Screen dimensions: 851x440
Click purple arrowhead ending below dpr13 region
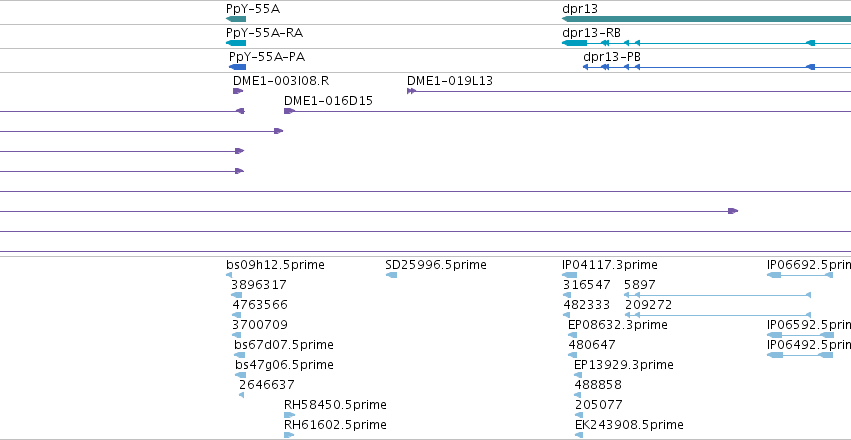(733, 211)
